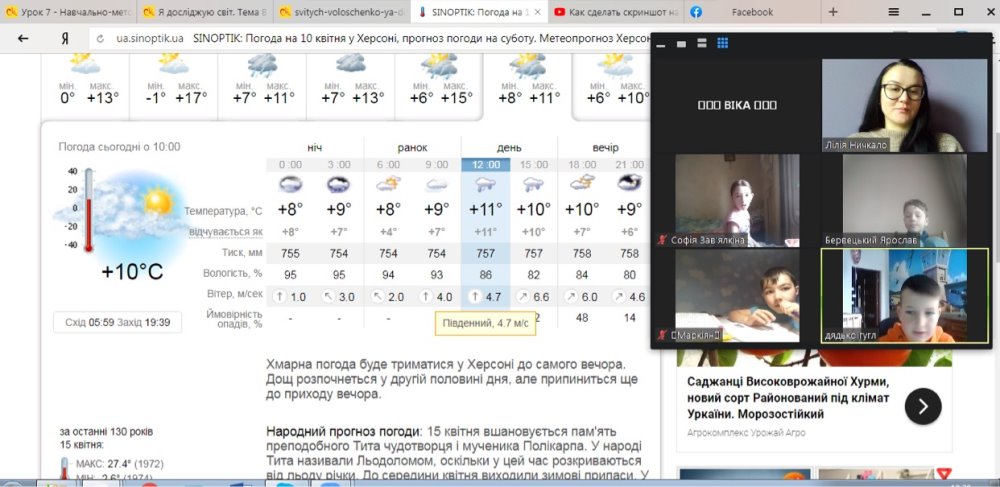Open the day card with -1° to +17°

(173, 87)
